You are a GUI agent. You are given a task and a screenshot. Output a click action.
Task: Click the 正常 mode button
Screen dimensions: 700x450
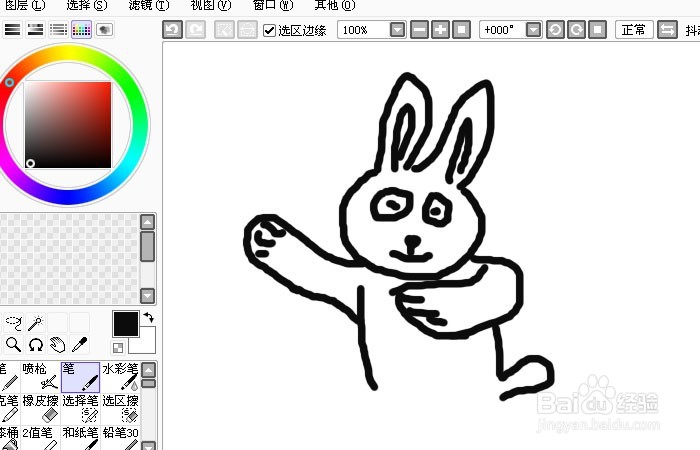click(634, 30)
